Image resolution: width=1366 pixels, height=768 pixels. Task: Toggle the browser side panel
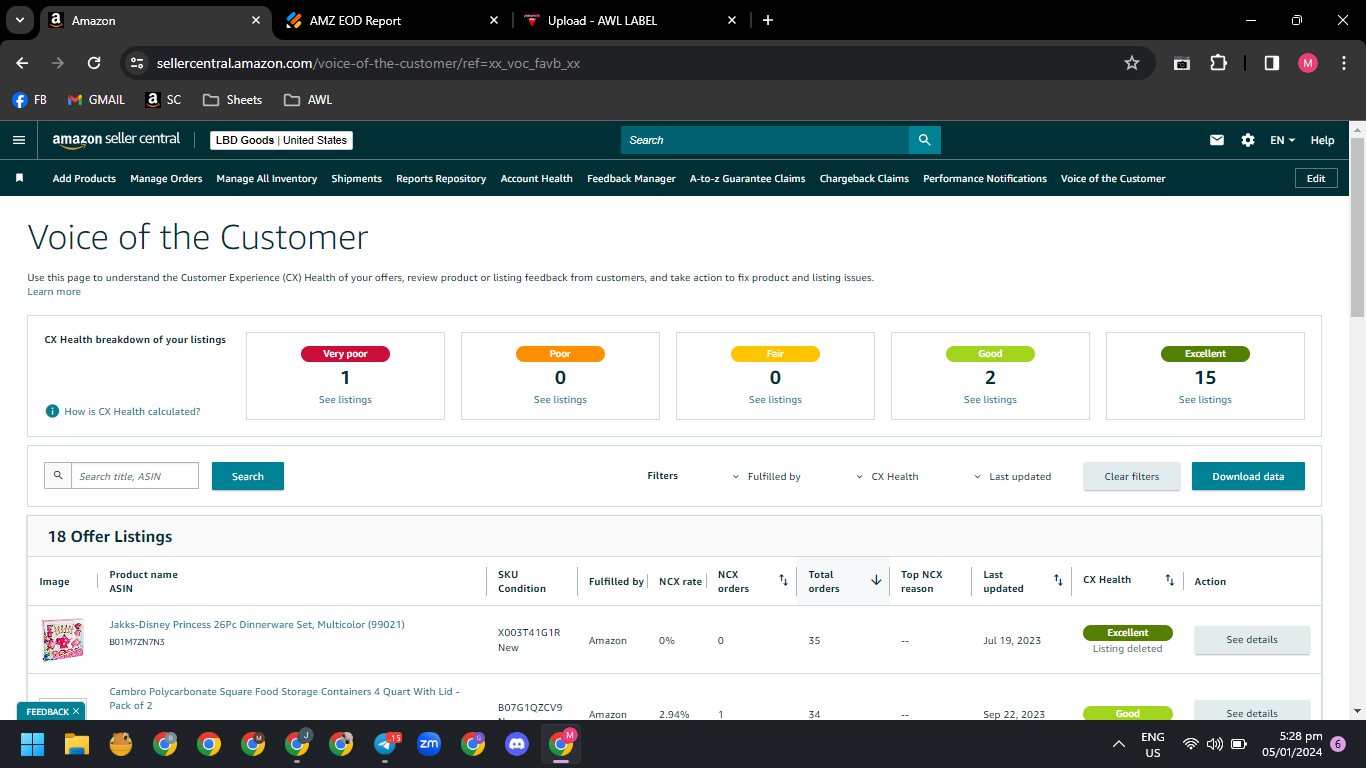point(1272,63)
